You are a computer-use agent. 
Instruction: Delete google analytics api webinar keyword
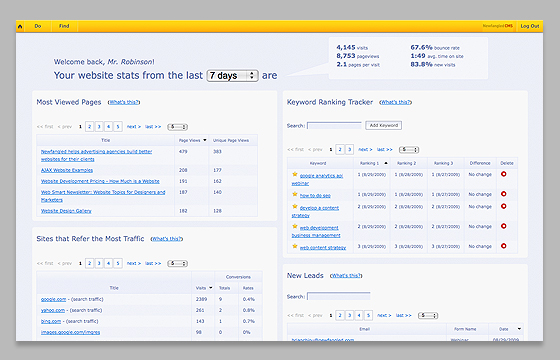coord(504,174)
